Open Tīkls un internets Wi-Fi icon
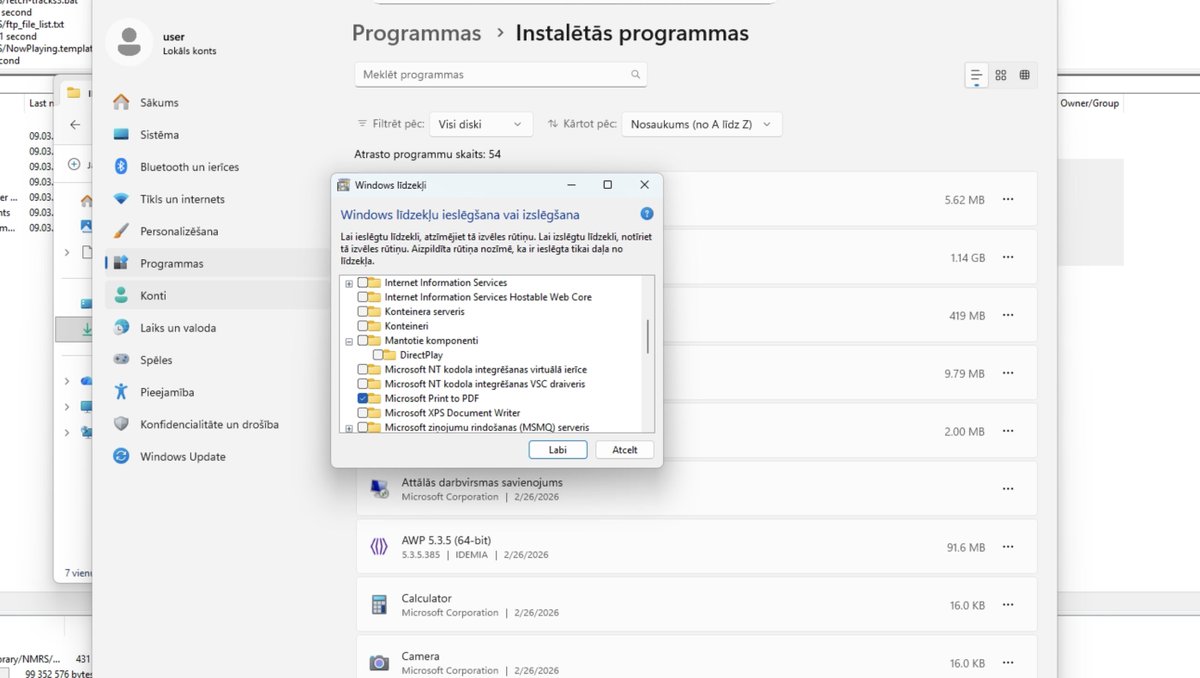This screenshot has width=1200, height=678. pyautogui.click(x=121, y=199)
